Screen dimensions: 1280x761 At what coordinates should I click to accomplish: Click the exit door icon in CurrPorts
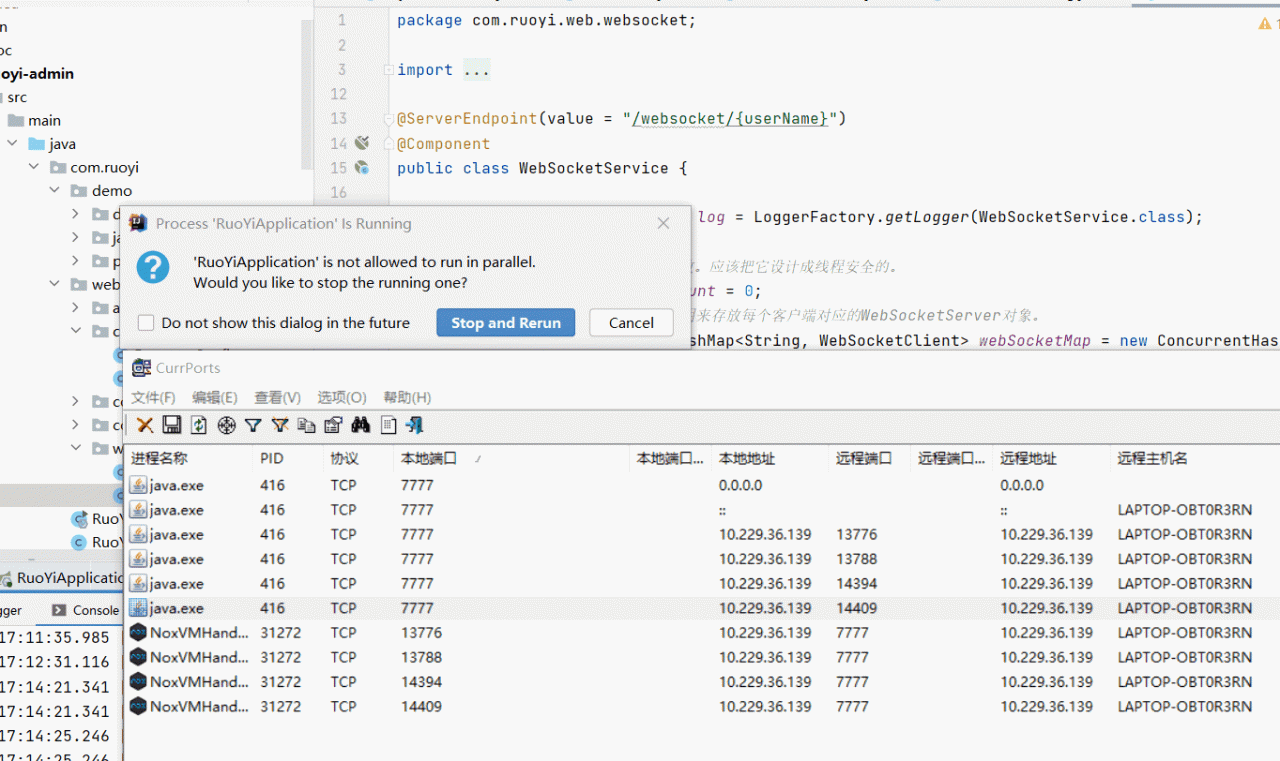415,425
